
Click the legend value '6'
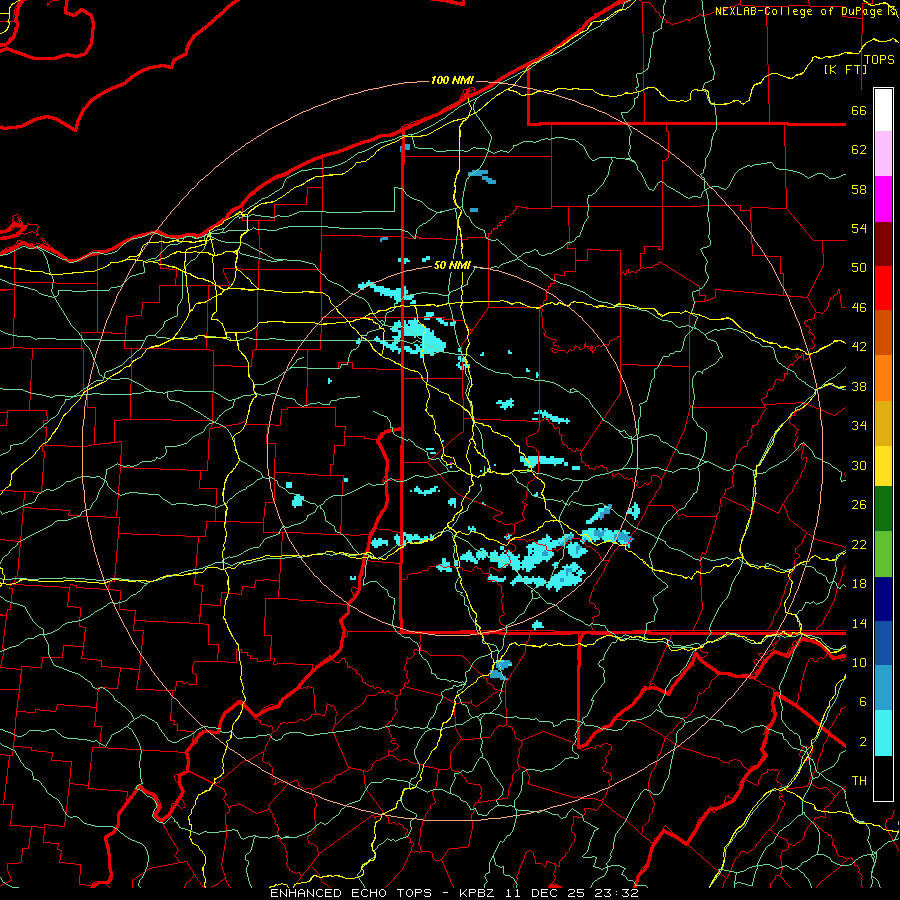coord(863,702)
